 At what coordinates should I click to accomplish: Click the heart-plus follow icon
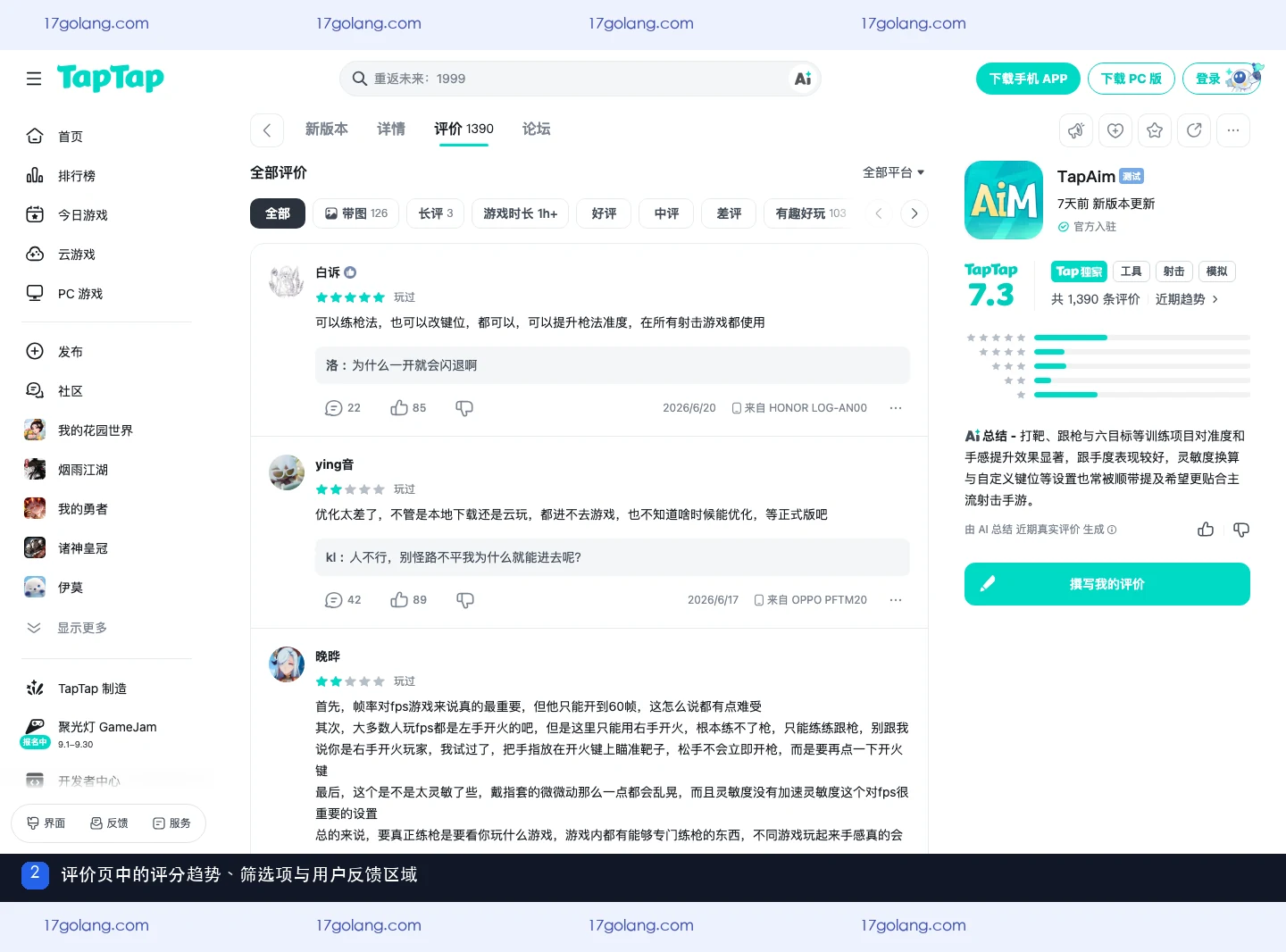1115,130
